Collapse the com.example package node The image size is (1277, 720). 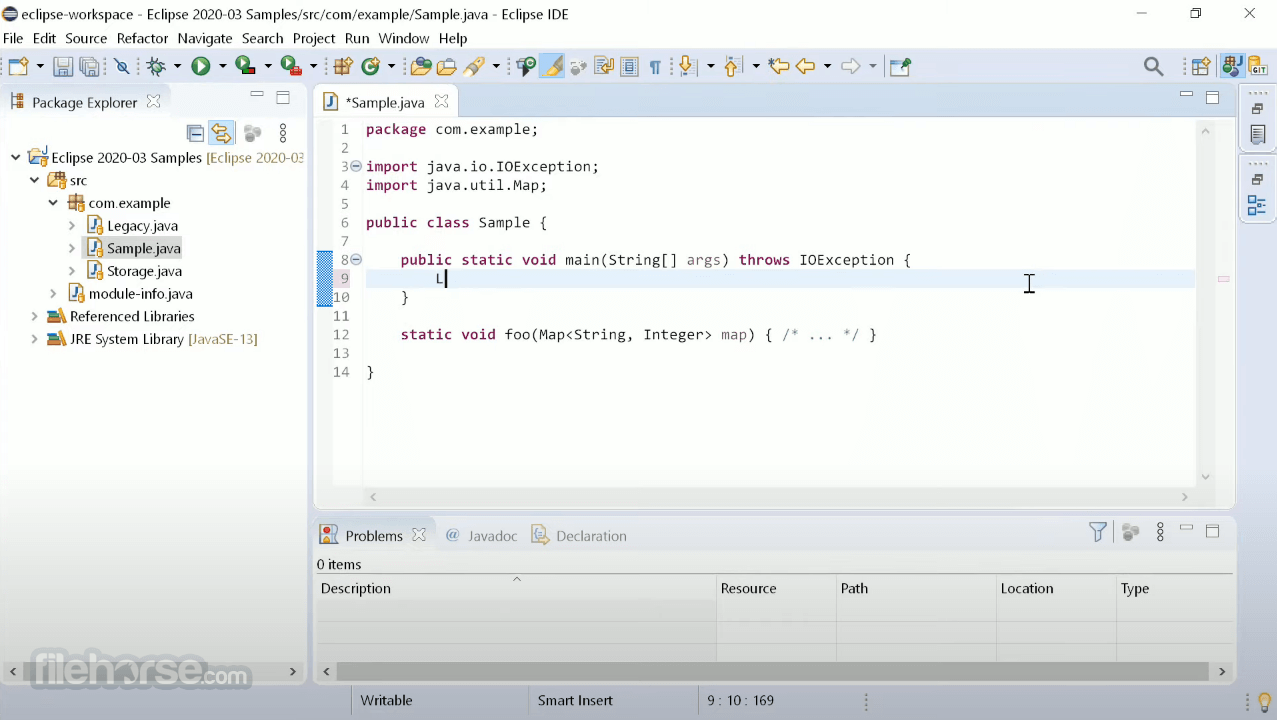click(53, 203)
